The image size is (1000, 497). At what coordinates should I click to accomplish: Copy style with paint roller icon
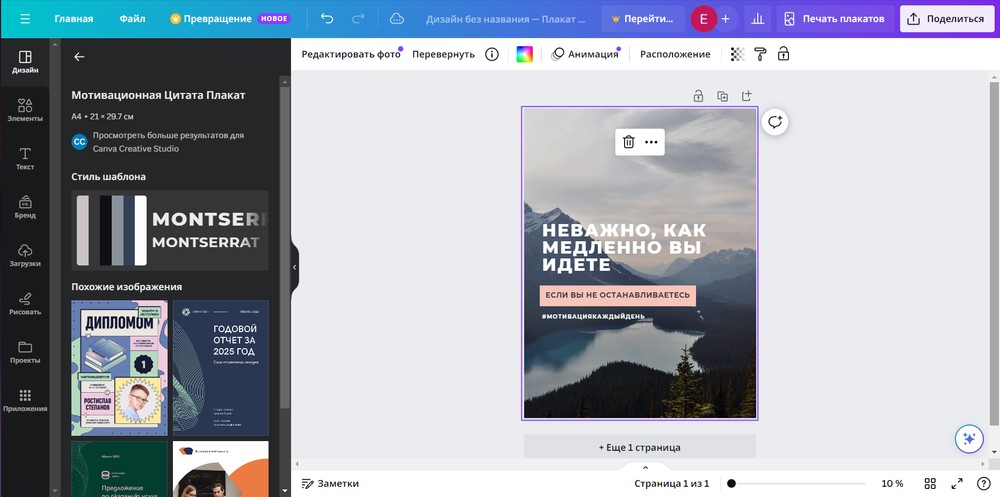pos(760,54)
